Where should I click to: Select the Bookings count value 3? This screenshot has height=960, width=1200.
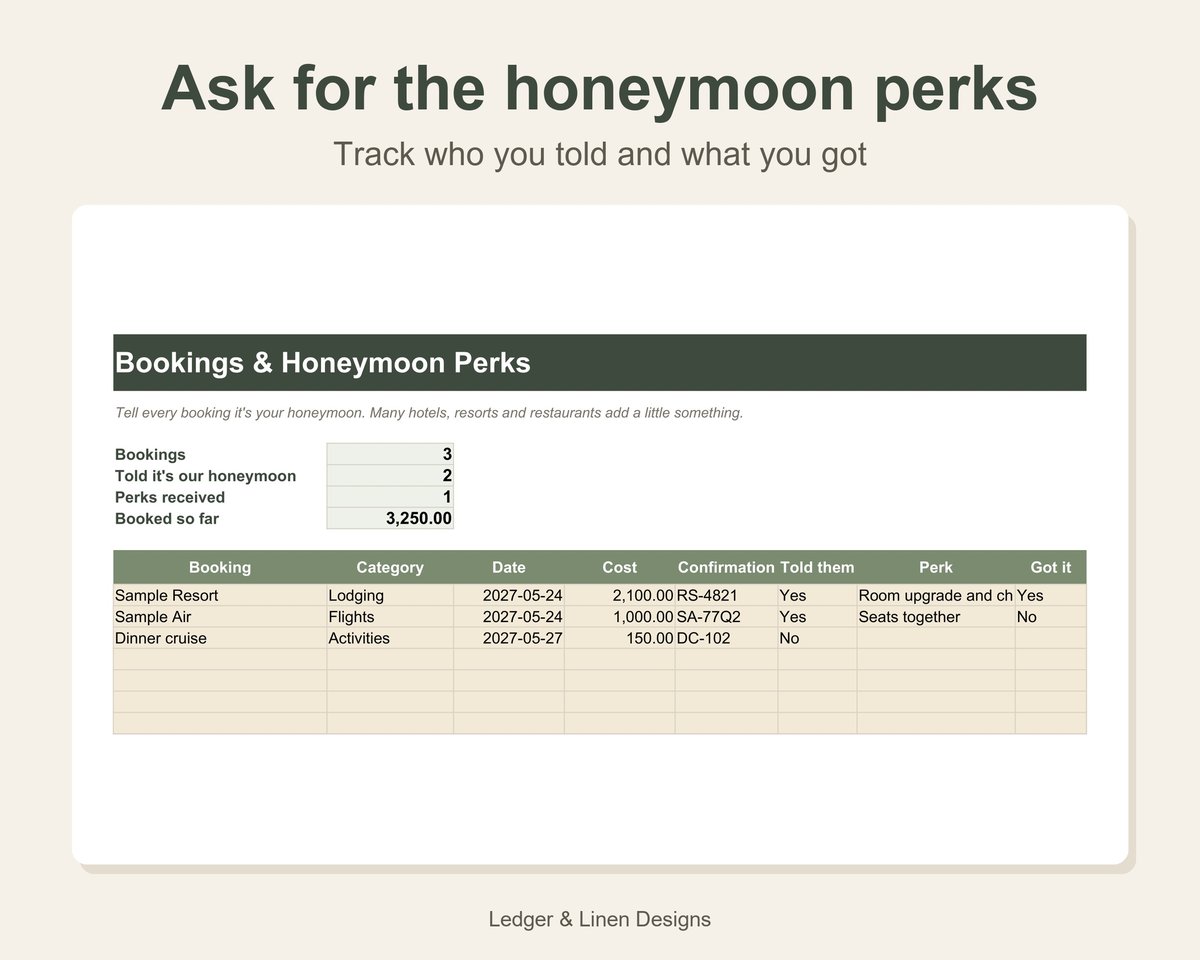click(390, 454)
